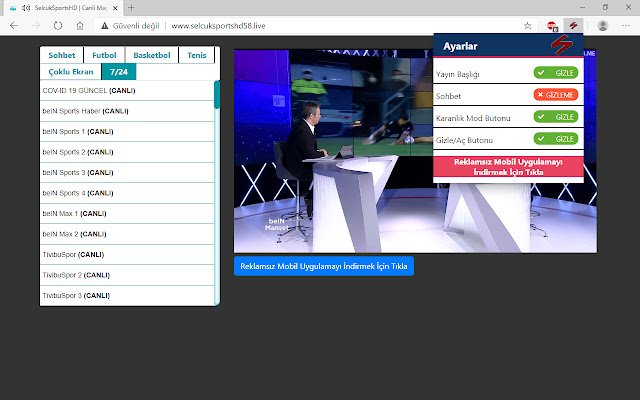640x400 pixels.
Task: Switch to the Tenis tab
Action: pos(197,55)
